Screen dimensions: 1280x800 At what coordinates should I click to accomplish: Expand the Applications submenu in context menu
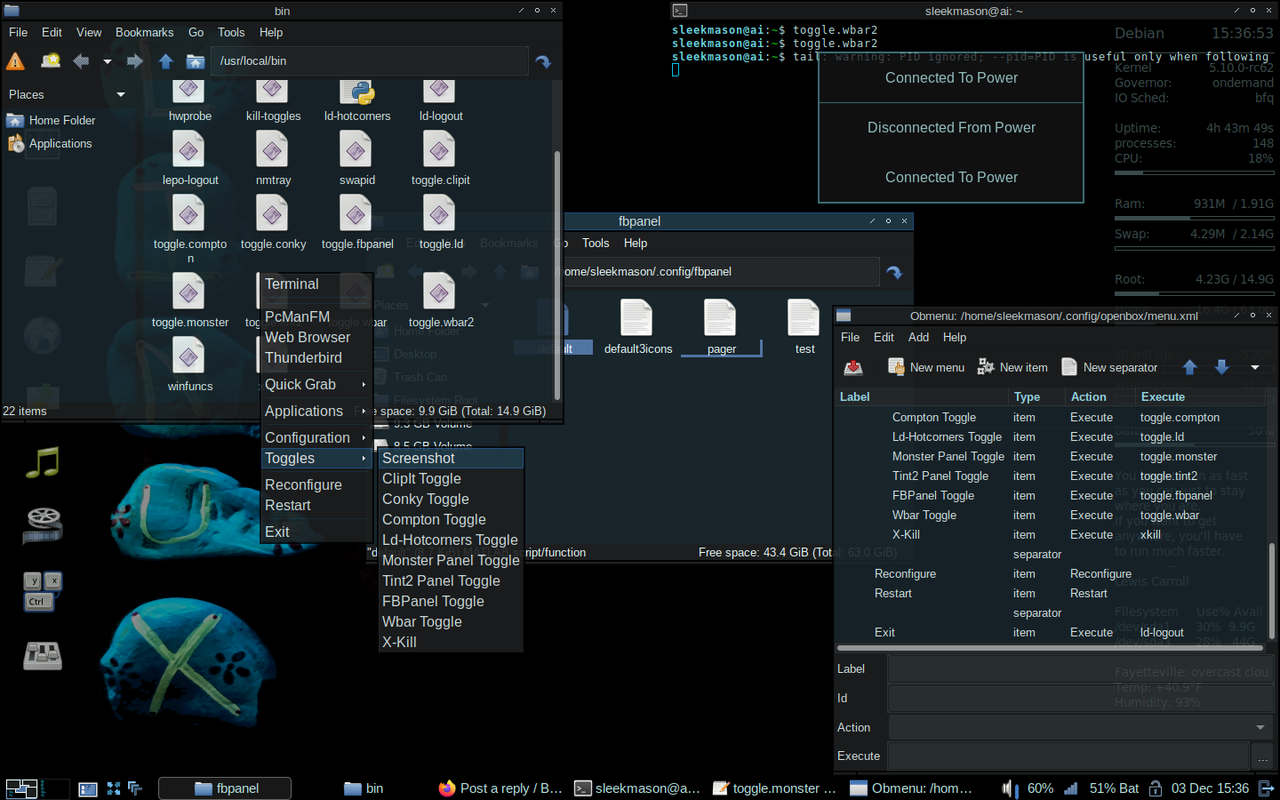click(x=316, y=411)
